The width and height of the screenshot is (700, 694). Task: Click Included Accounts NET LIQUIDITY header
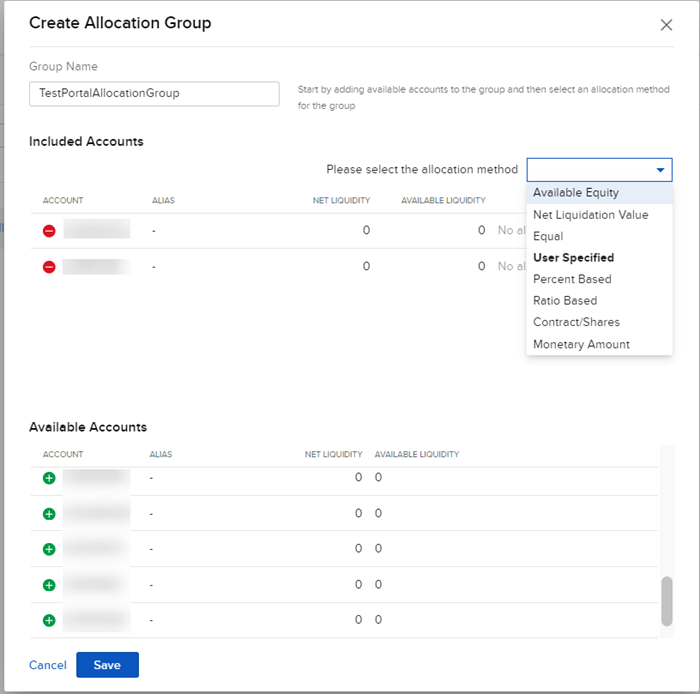(x=341, y=200)
